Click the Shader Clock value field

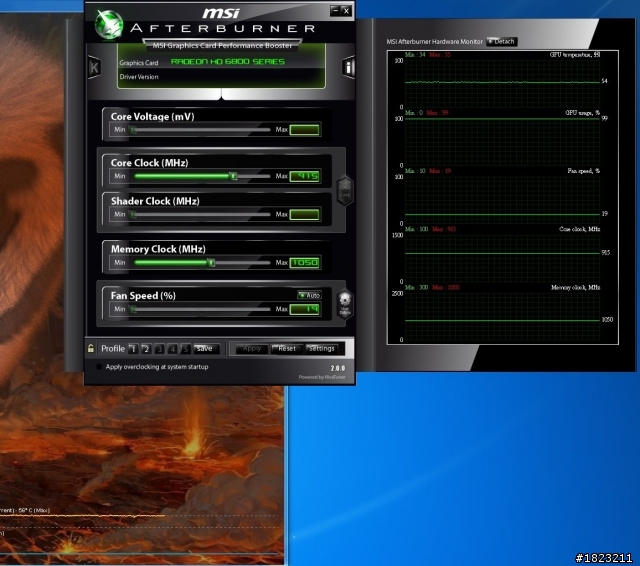(x=304, y=214)
